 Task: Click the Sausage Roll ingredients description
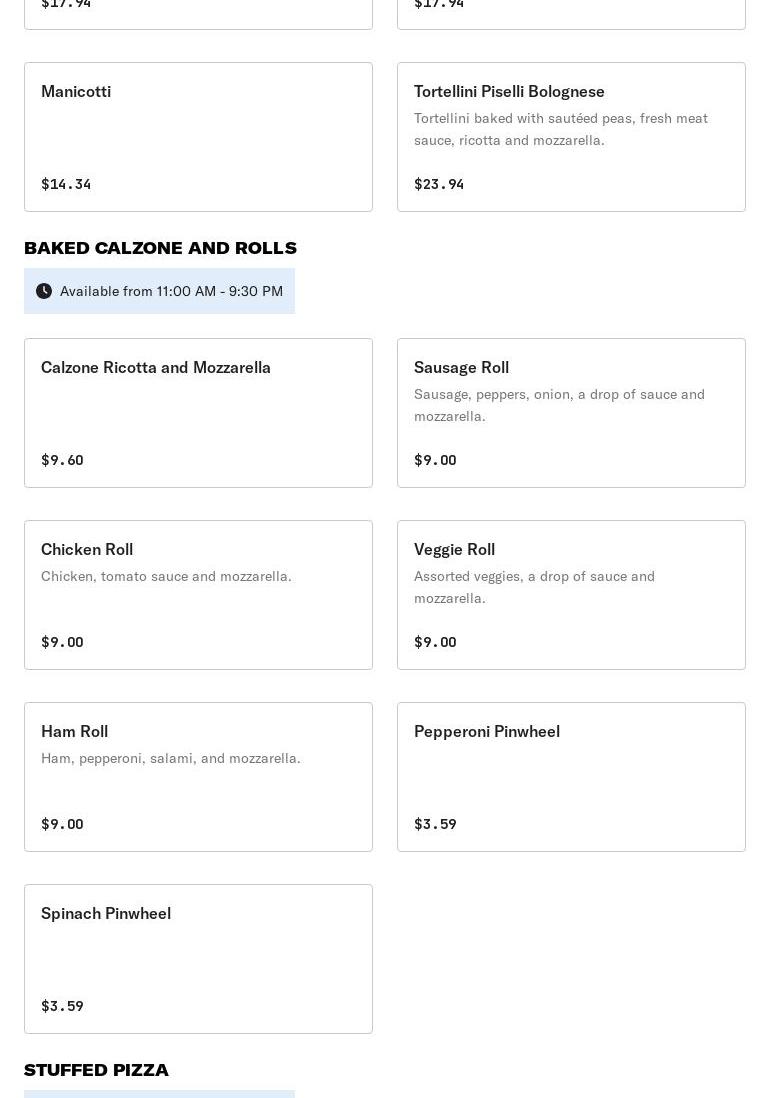pos(559,405)
